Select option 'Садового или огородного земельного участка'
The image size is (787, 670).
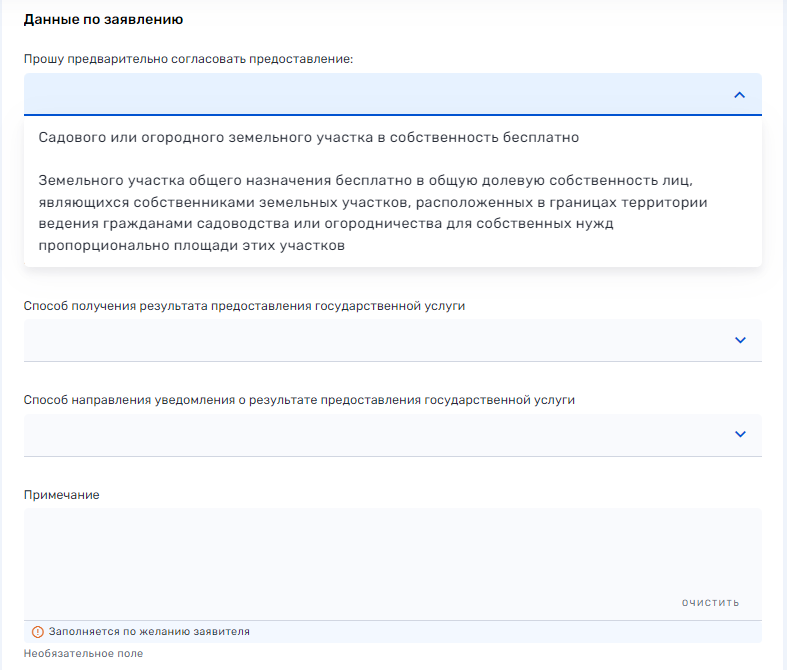click(x=308, y=137)
